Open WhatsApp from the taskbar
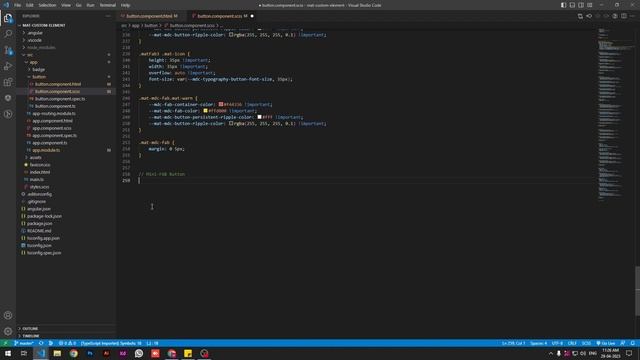 pyautogui.click(x=139, y=353)
